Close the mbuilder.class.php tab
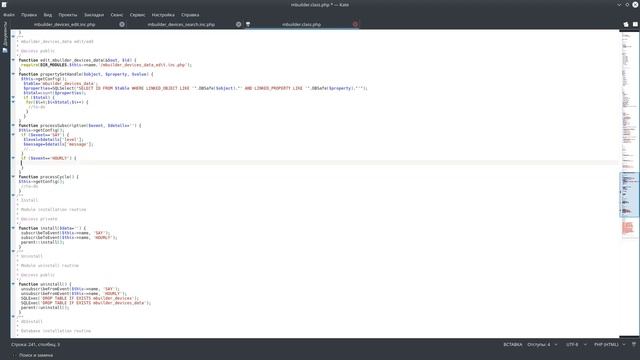This screenshot has height=360, width=640. point(355,24)
